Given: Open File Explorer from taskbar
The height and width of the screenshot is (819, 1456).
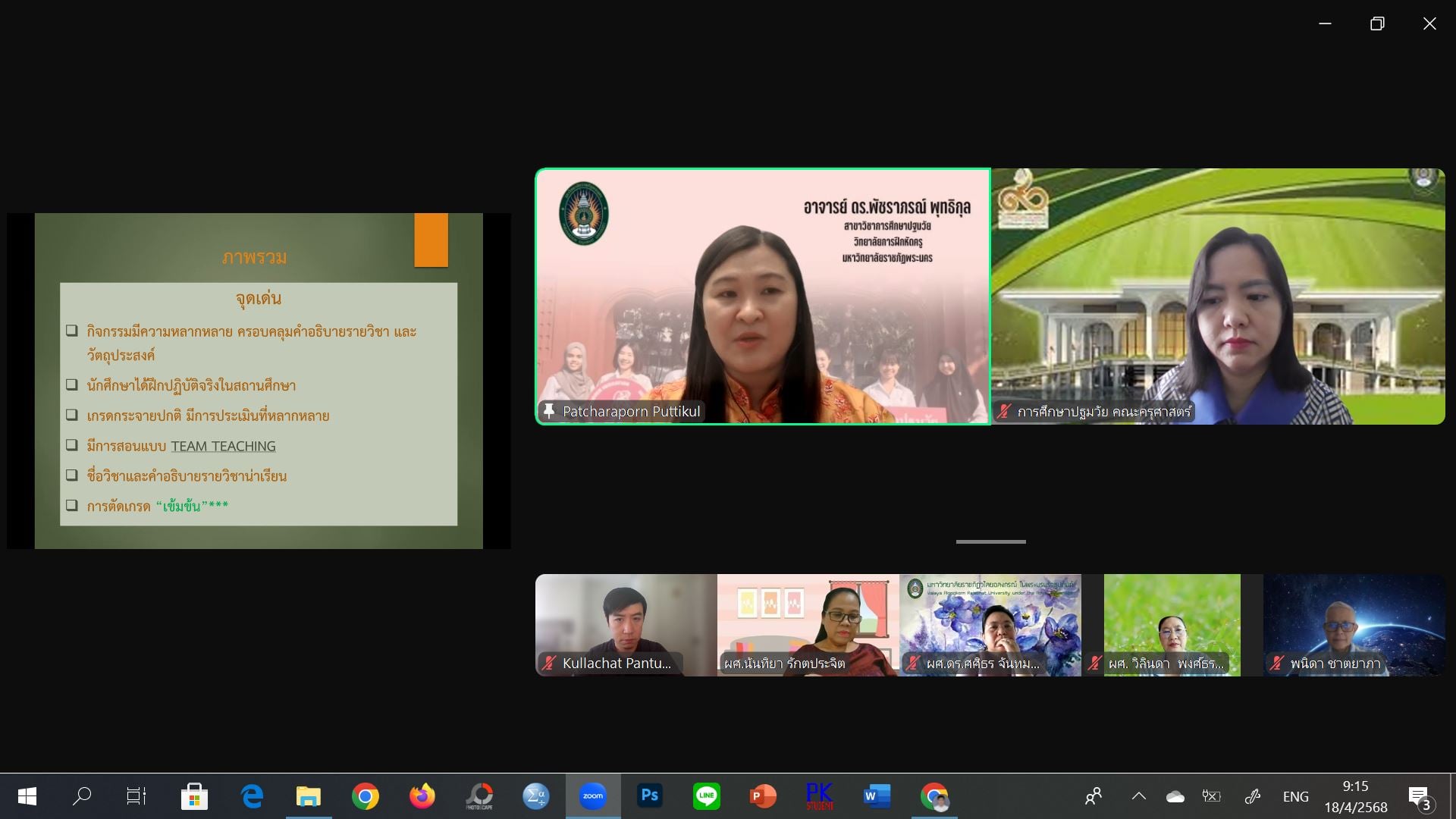Looking at the screenshot, I should point(309,796).
